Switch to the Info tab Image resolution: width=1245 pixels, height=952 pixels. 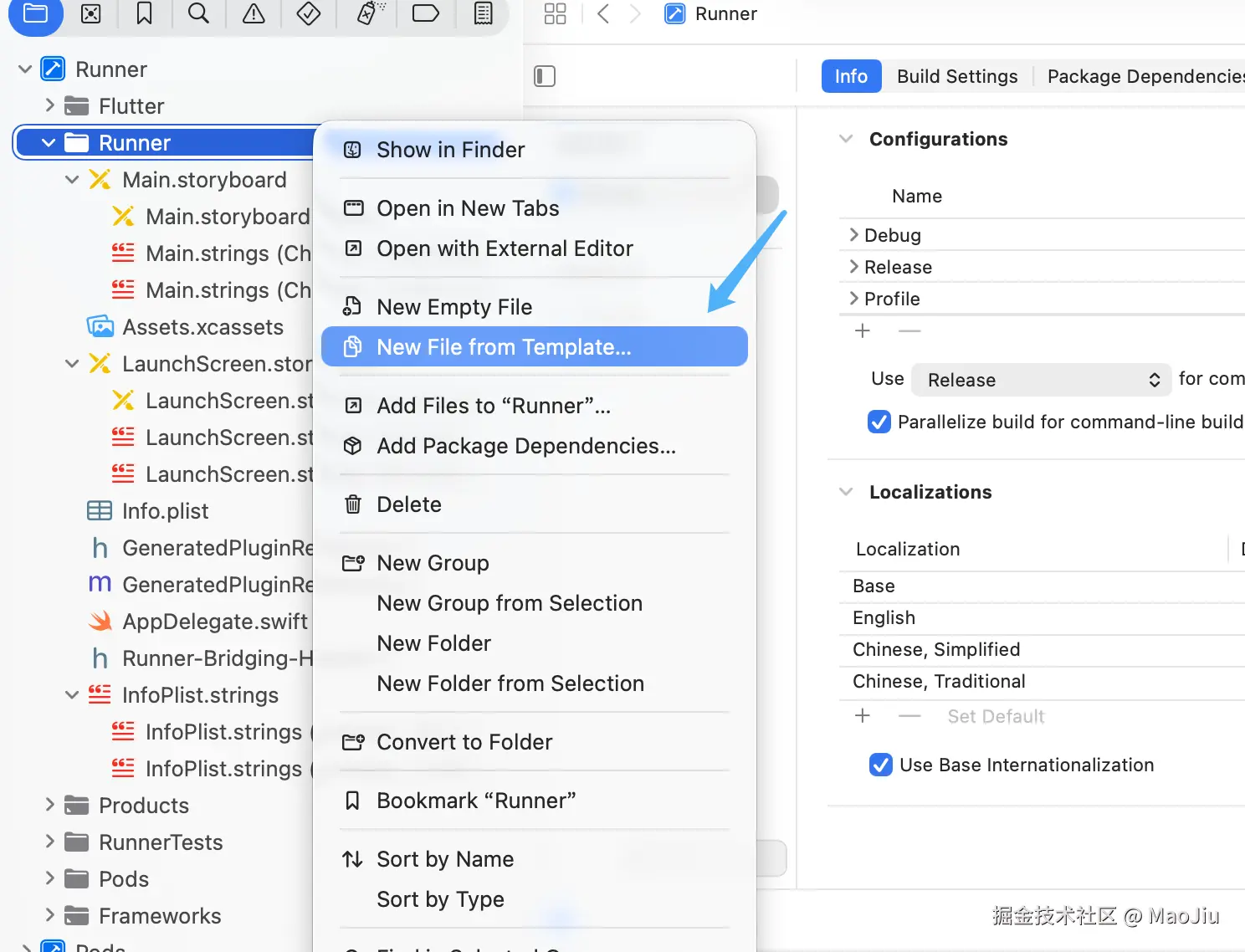[x=851, y=76]
